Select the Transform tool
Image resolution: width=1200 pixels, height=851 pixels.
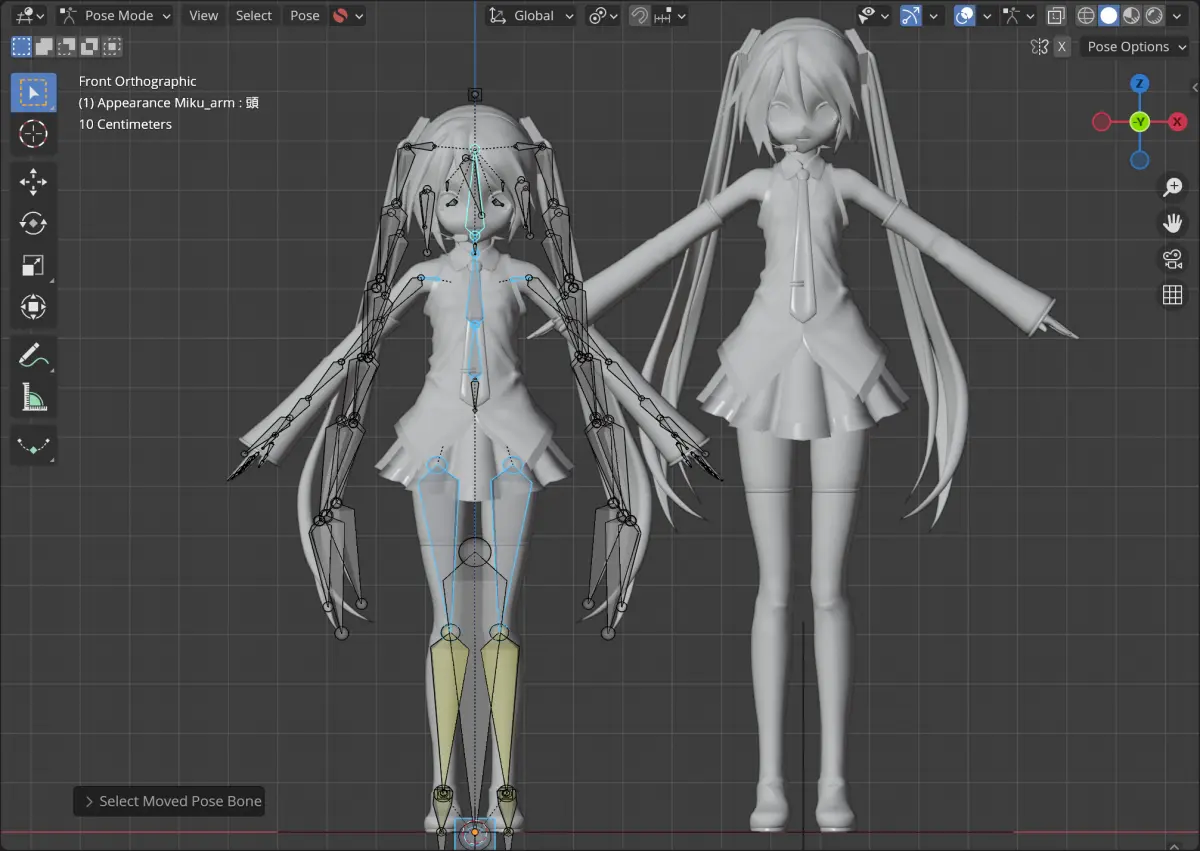click(x=33, y=306)
